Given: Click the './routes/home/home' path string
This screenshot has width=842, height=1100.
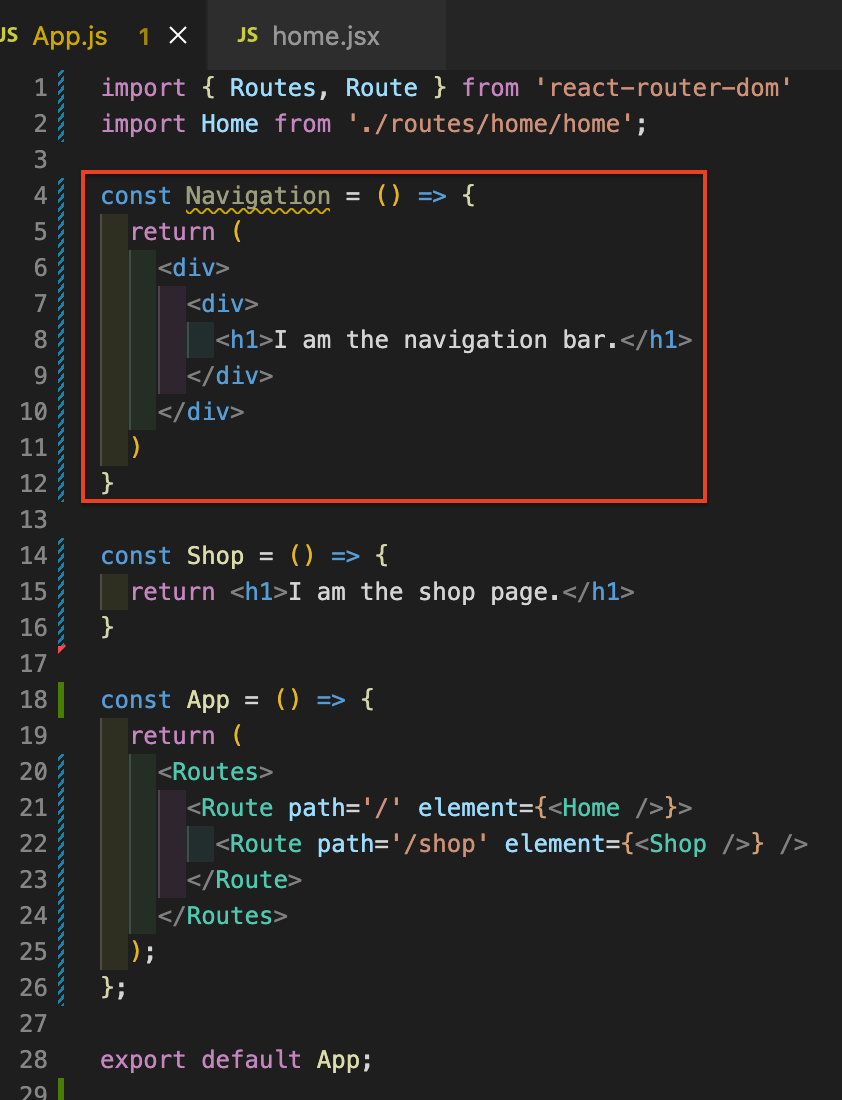Looking at the screenshot, I should (491, 123).
